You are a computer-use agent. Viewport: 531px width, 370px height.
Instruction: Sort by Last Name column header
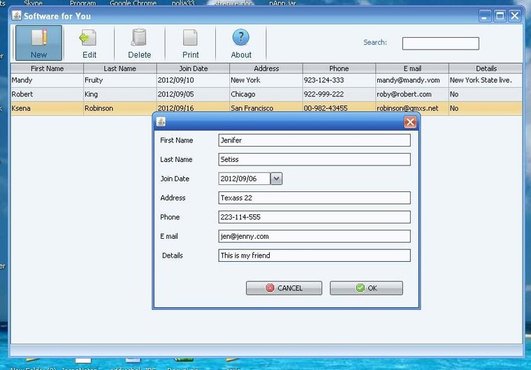(120, 68)
